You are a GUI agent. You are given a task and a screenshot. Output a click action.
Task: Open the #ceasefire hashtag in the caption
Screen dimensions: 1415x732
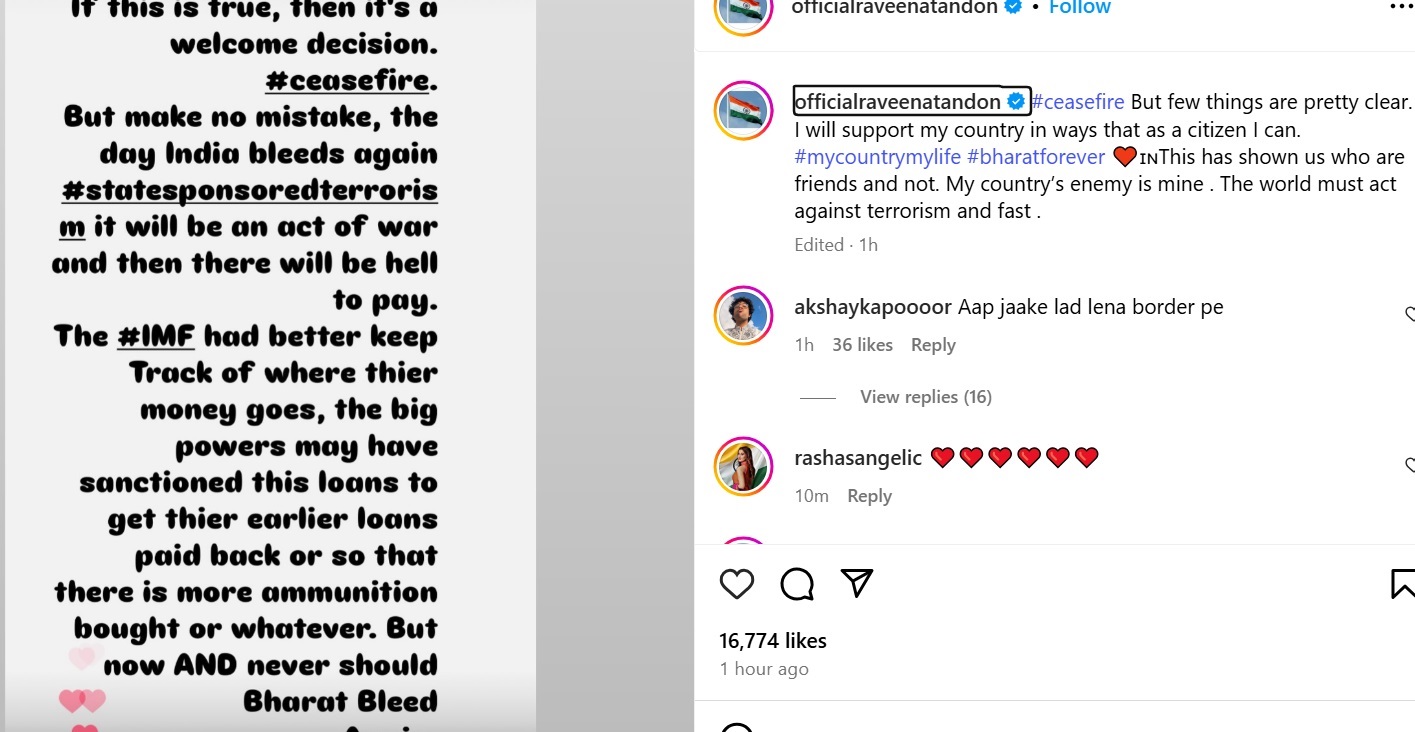coord(1078,102)
